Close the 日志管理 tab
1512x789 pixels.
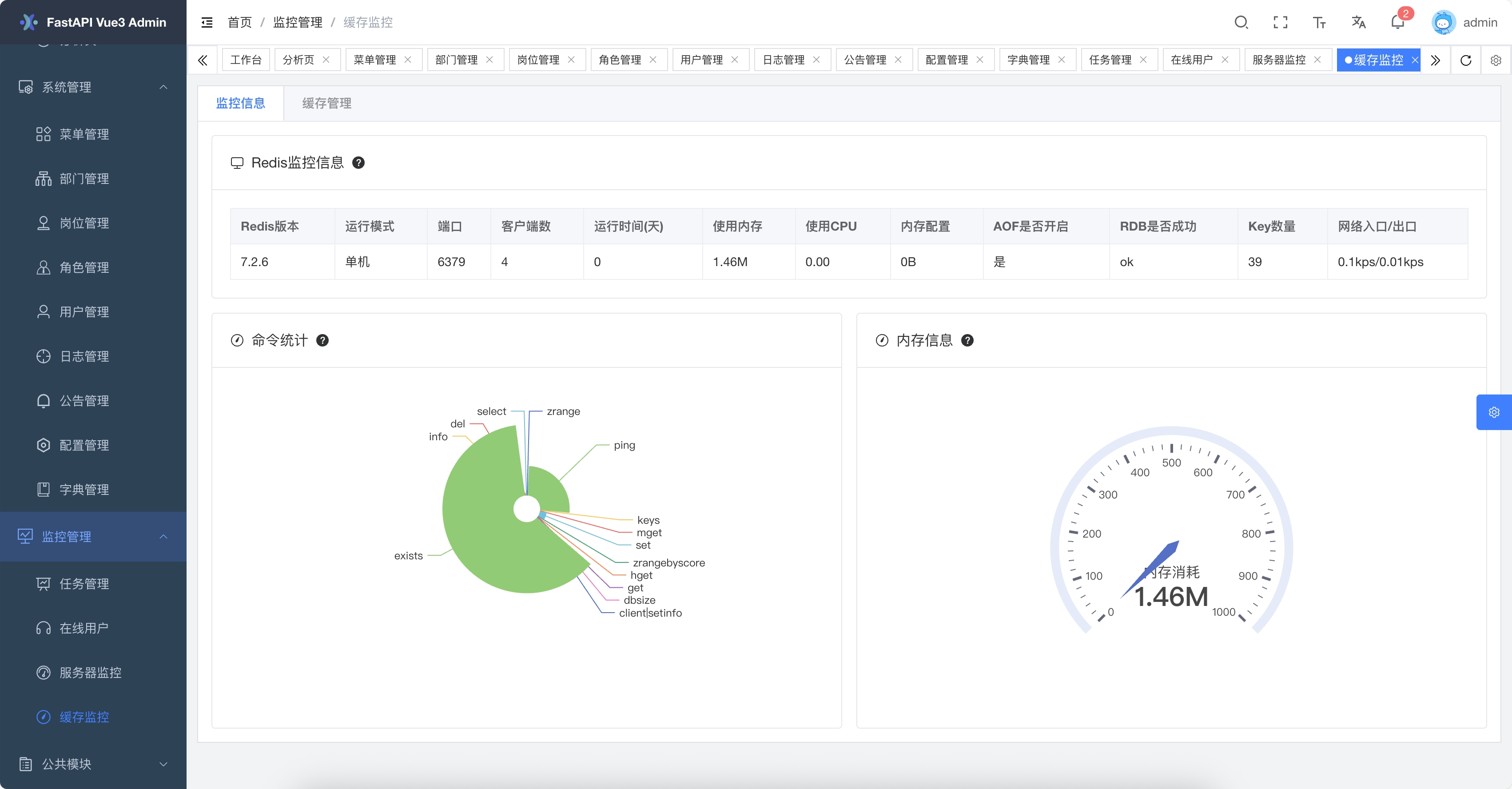point(816,60)
